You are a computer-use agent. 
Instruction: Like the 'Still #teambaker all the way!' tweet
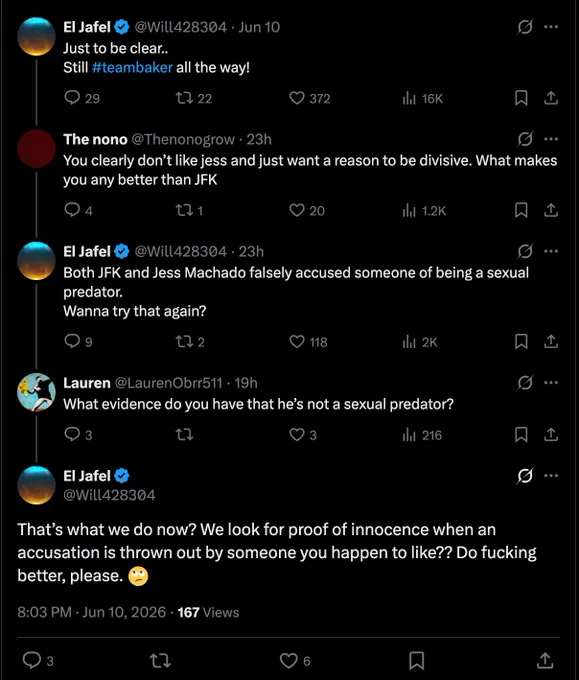(310, 98)
